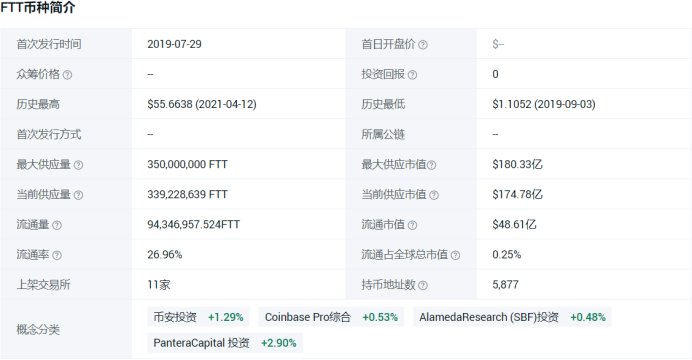This screenshot has width=692, height=360.
Task: Click the 历史最低 label
Action: point(383,104)
